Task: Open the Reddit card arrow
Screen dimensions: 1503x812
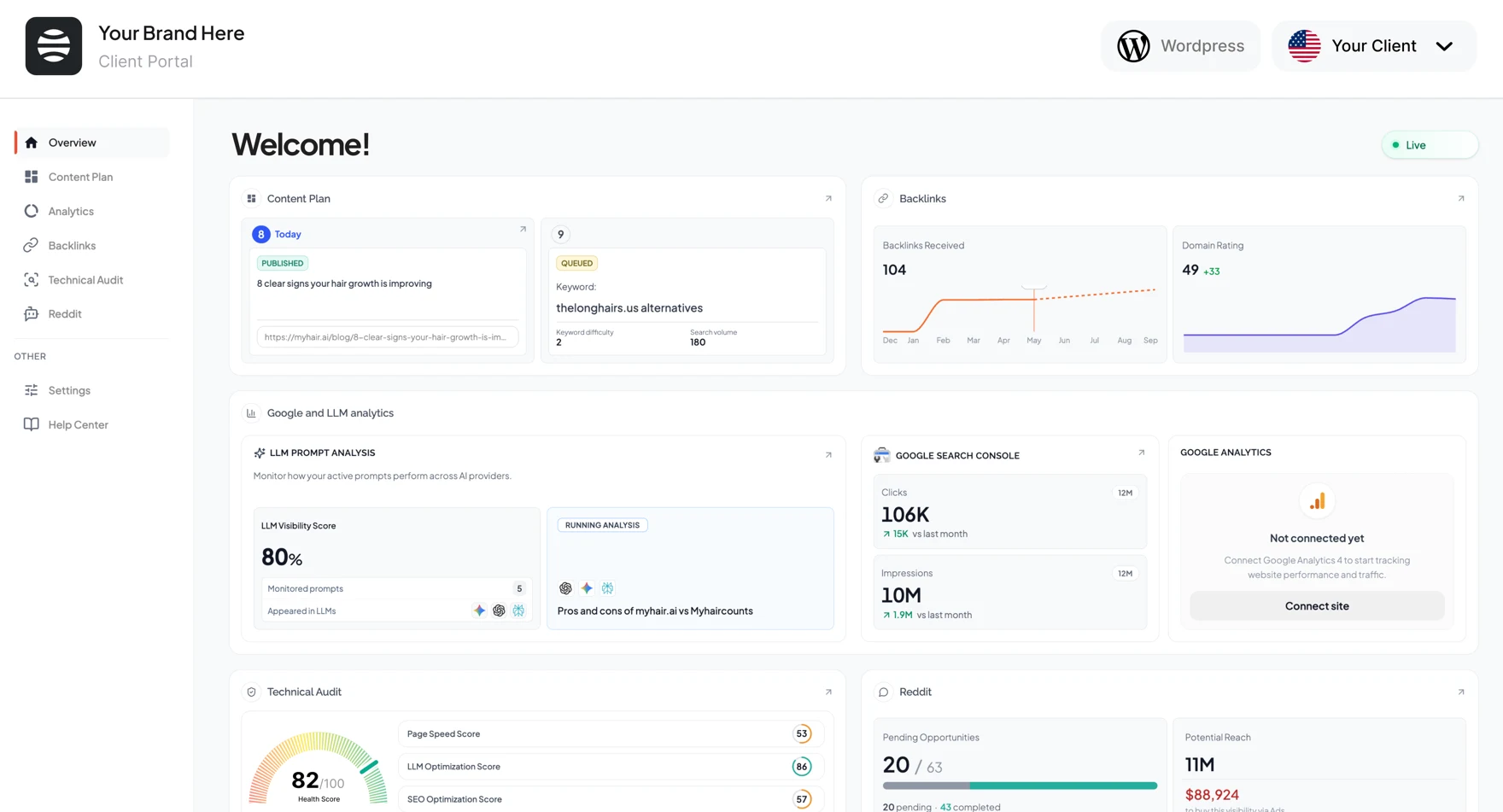Action: click(x=1461, y=692)
